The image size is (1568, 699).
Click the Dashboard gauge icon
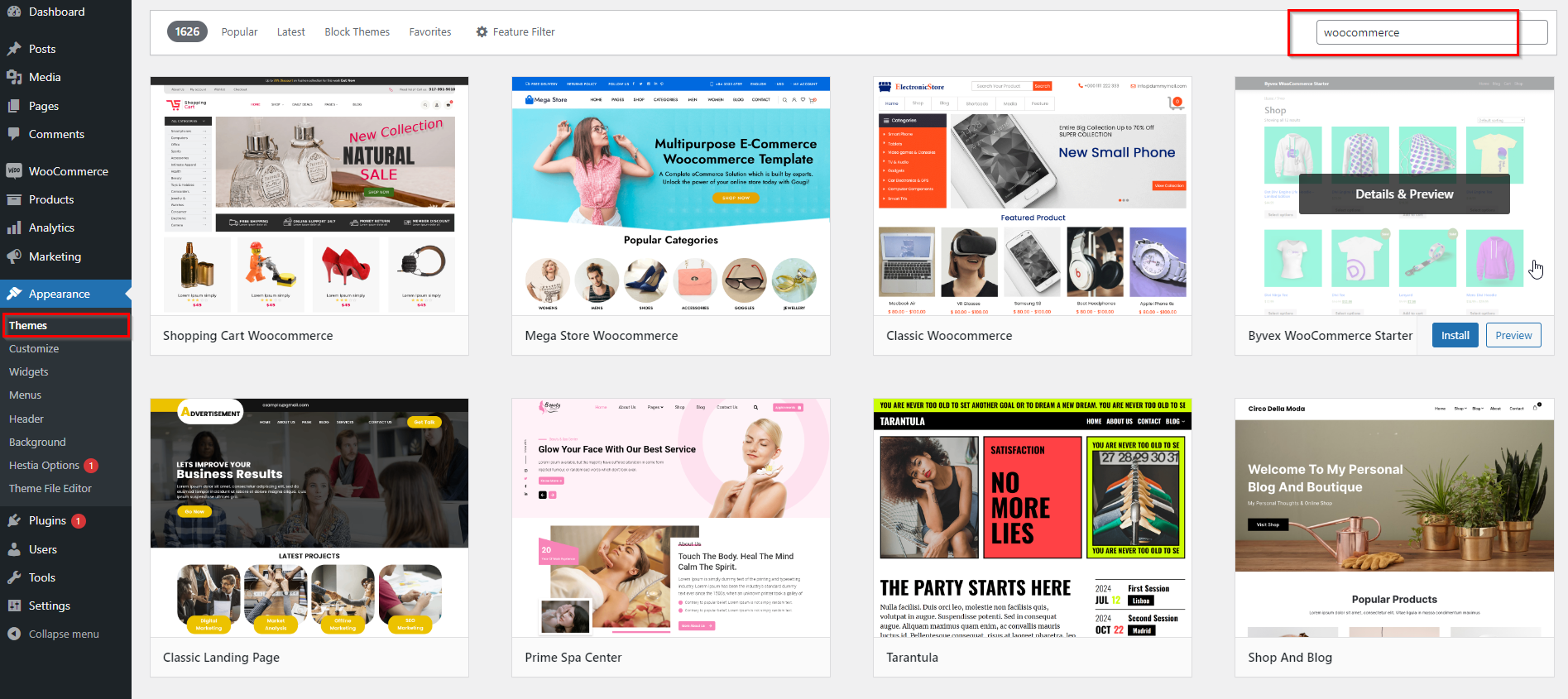click(14, 12)
